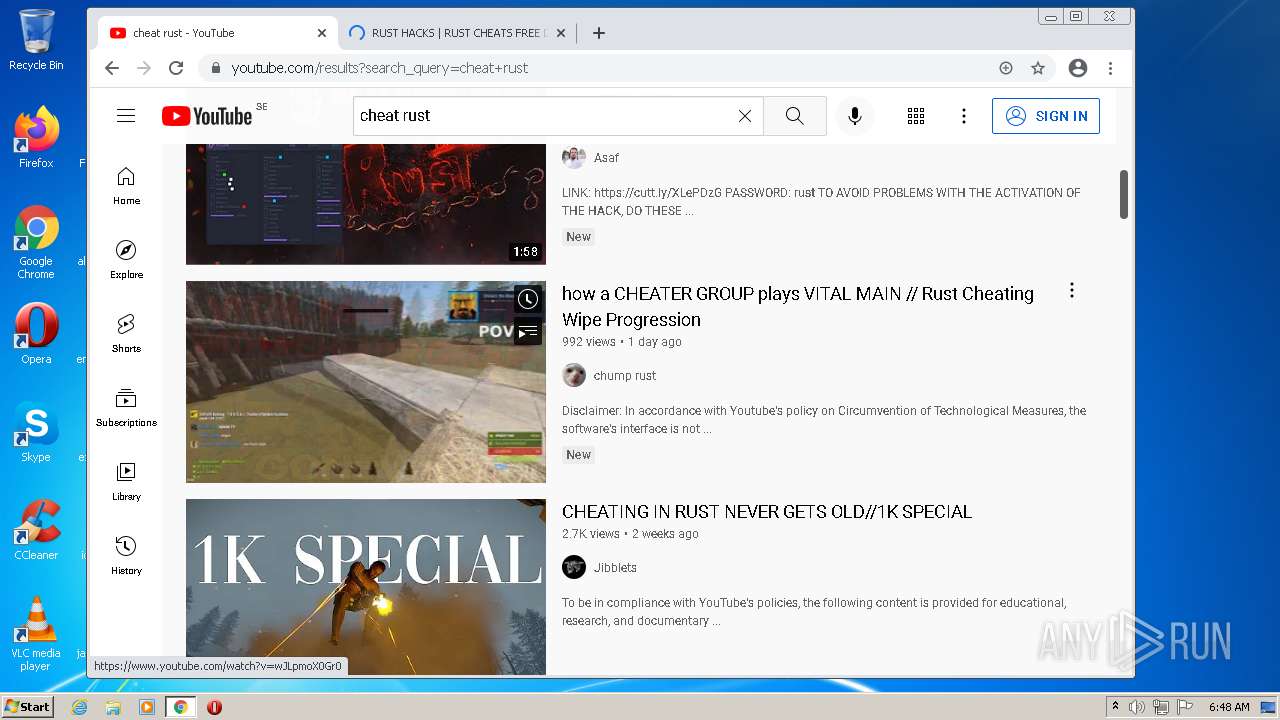
Task: Bookmark this page with the star
Action: tap(1038, 68)
